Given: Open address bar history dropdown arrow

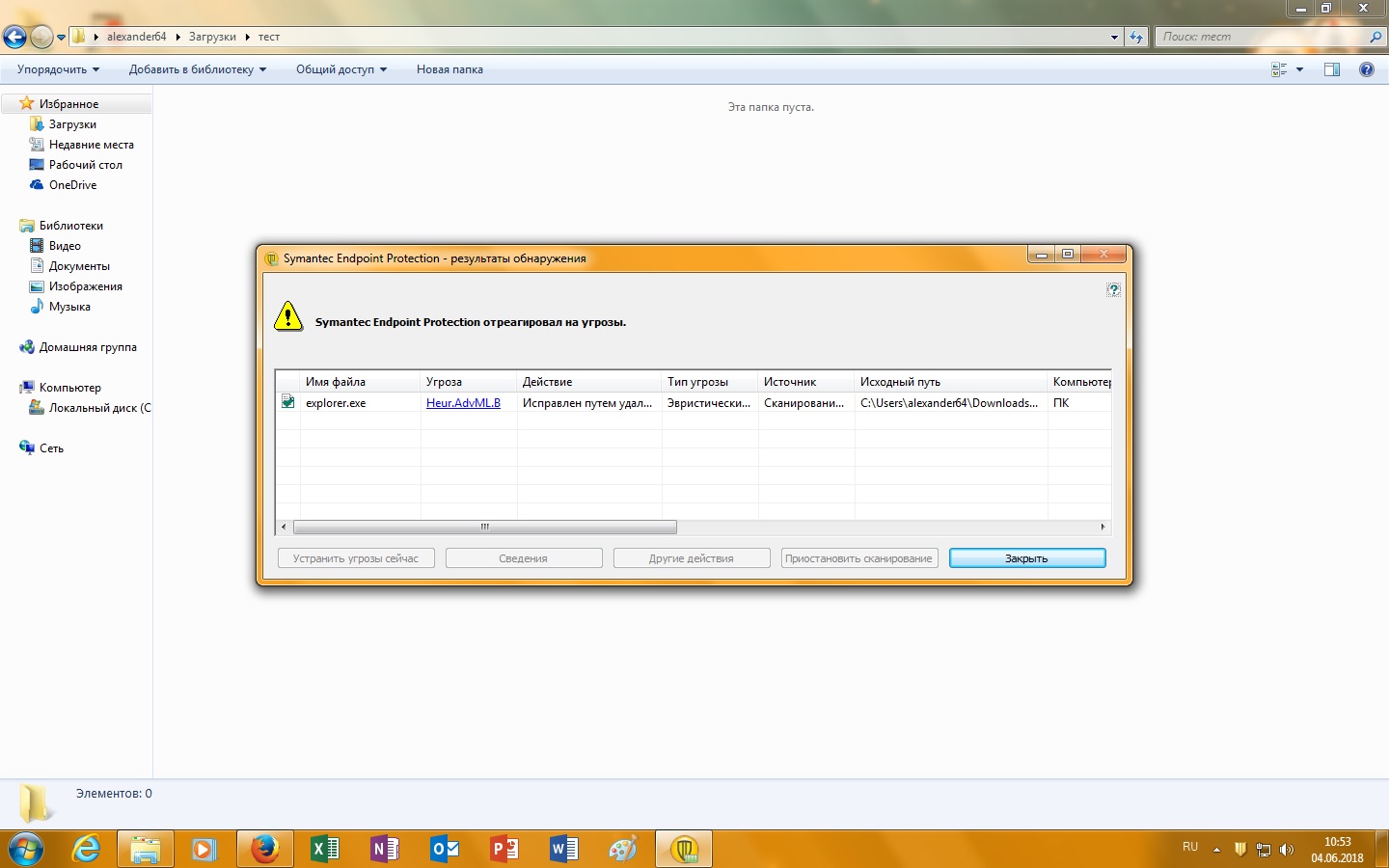Looking at the screenshot, I should 1115,37.
